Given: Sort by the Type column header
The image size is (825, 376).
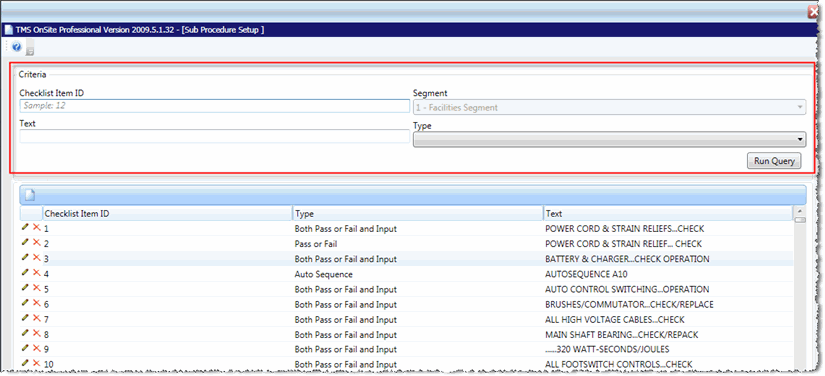Looking at the screenshot, I should (418, 214).
